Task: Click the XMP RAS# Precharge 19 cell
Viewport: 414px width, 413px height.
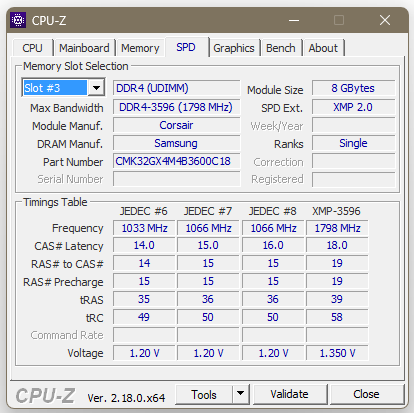Action: click(x=337, y=281)
